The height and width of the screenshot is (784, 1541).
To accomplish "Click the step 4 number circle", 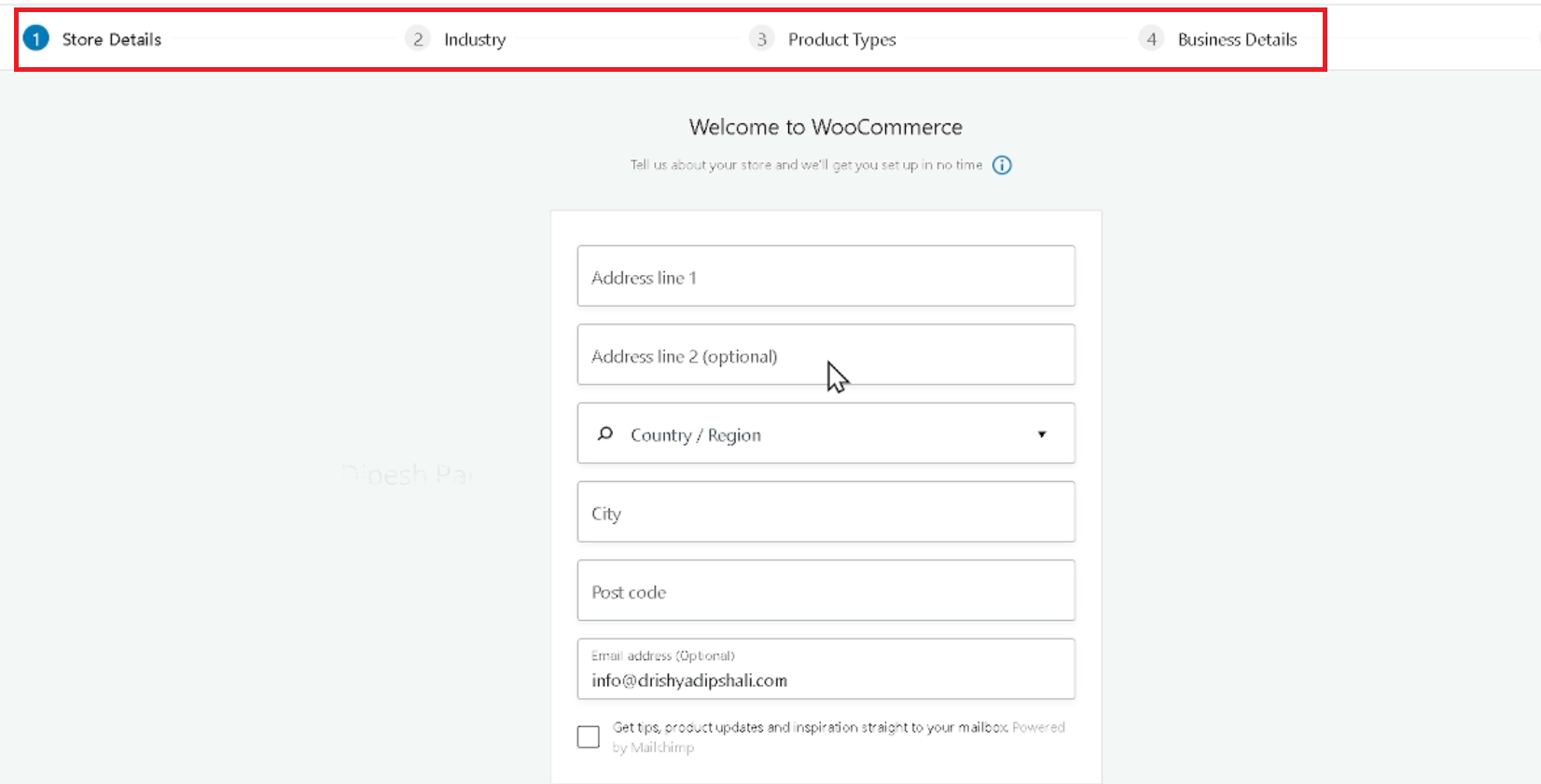I will (1151, 39).
